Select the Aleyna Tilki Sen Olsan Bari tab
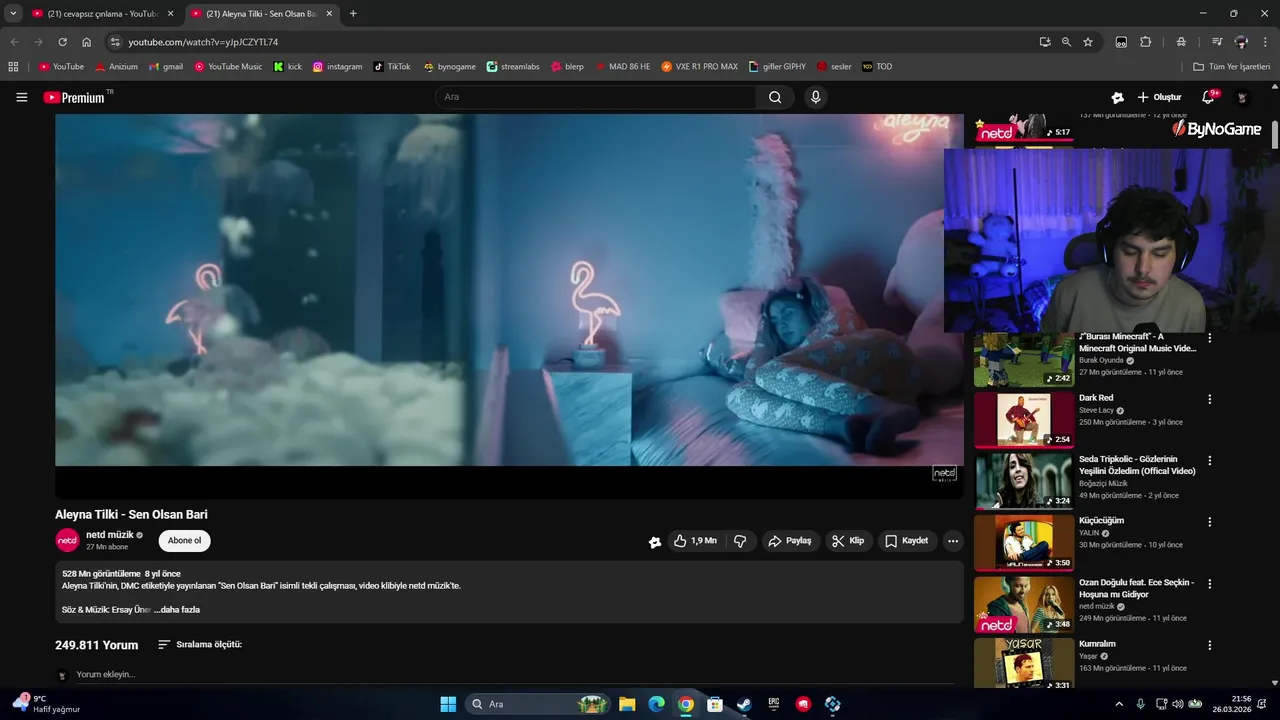Viewport: 1280px width, 720px height. coord(262,14)
